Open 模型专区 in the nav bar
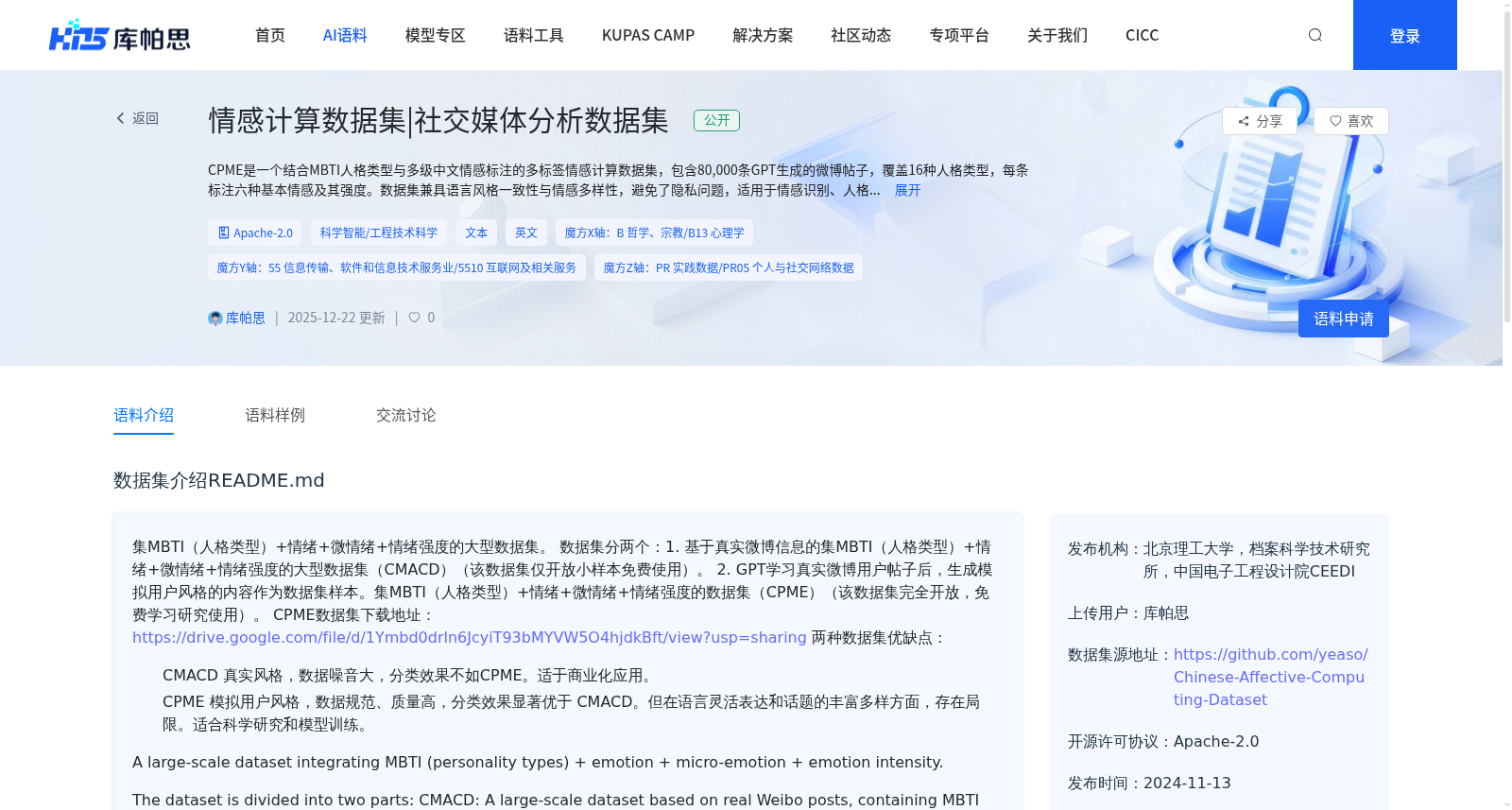Image resolution: width=1512 pixels, height=810 pixels. click(x=436, y=35)
